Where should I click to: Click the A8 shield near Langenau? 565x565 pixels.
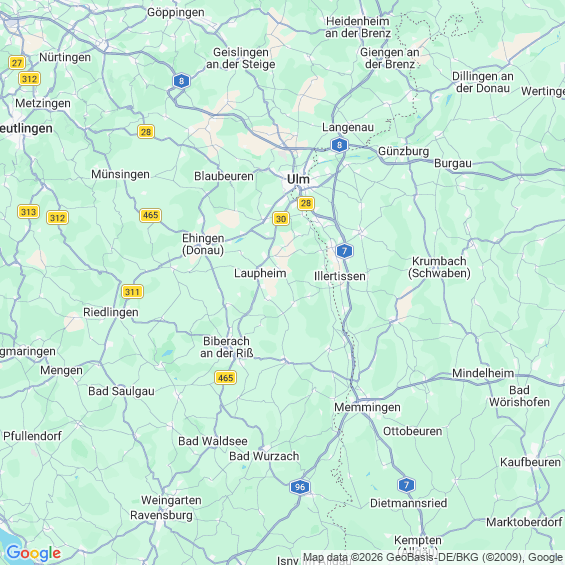(x=339, y=145)
